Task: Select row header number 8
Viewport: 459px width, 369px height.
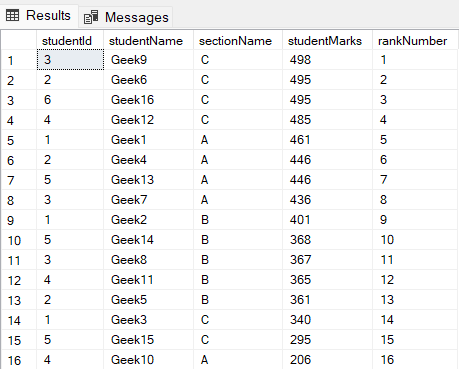Action: (19, 200)
